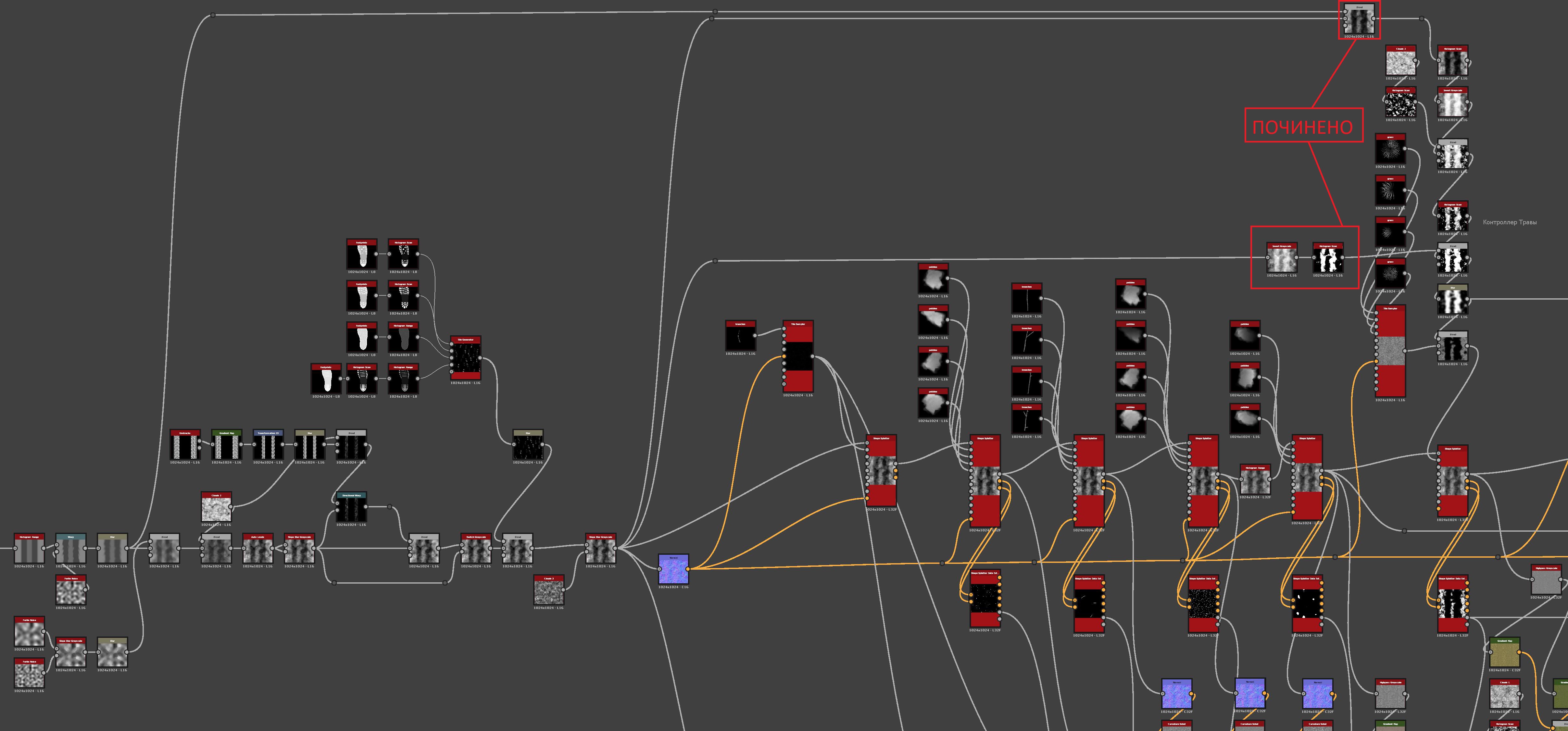Select the teal Warp node
The image size is (1568, 731).
(x=70, y=549)
